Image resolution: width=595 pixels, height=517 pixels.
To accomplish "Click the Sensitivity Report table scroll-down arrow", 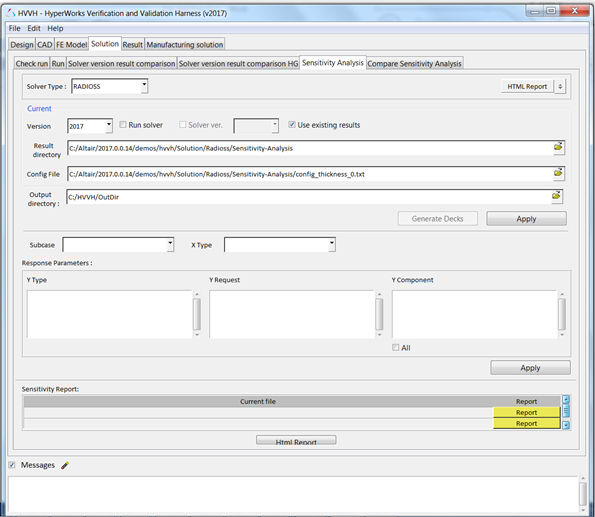I will pos(566,425).
